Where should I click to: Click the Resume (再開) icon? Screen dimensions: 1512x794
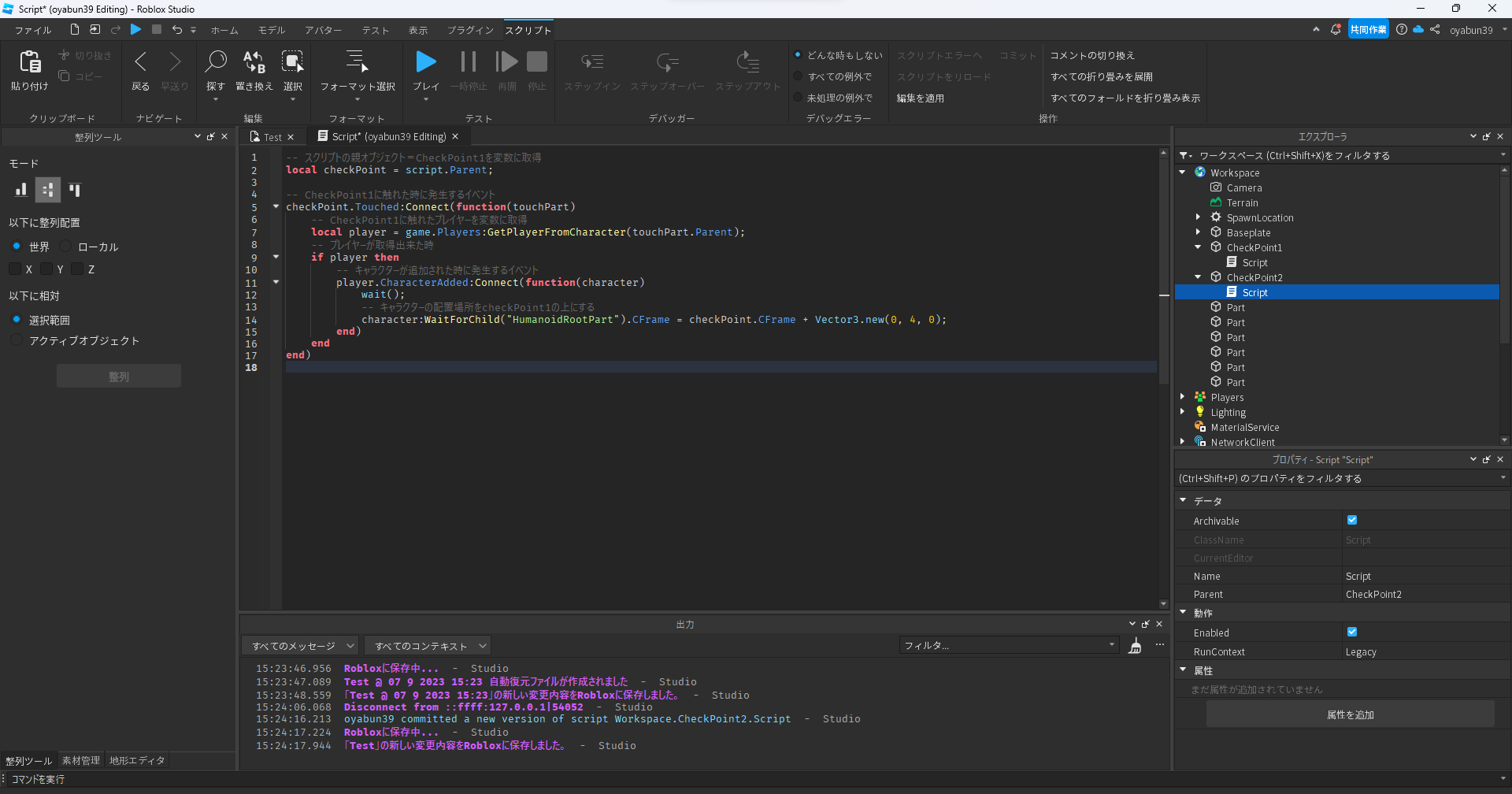pos(506,61)
